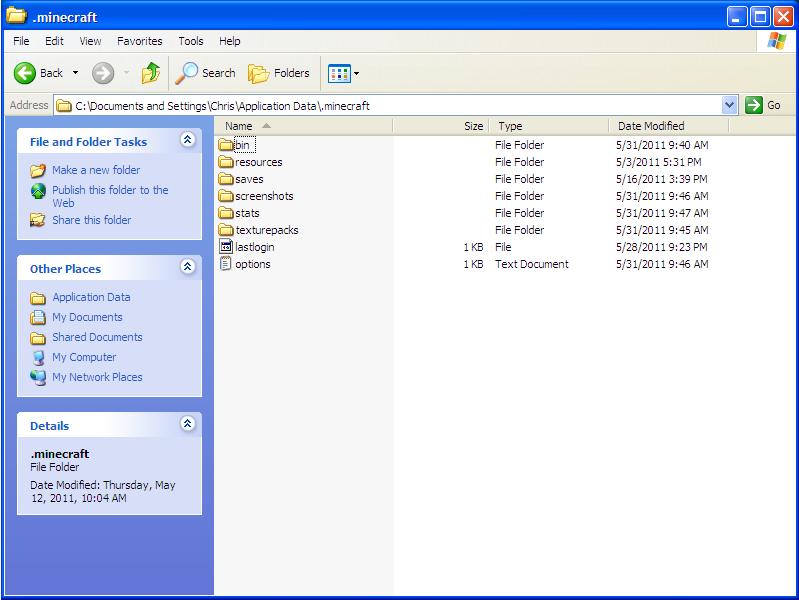Click the My Documents folder icon
Viewport: 799px width, 600px height.
pos(38,318)
